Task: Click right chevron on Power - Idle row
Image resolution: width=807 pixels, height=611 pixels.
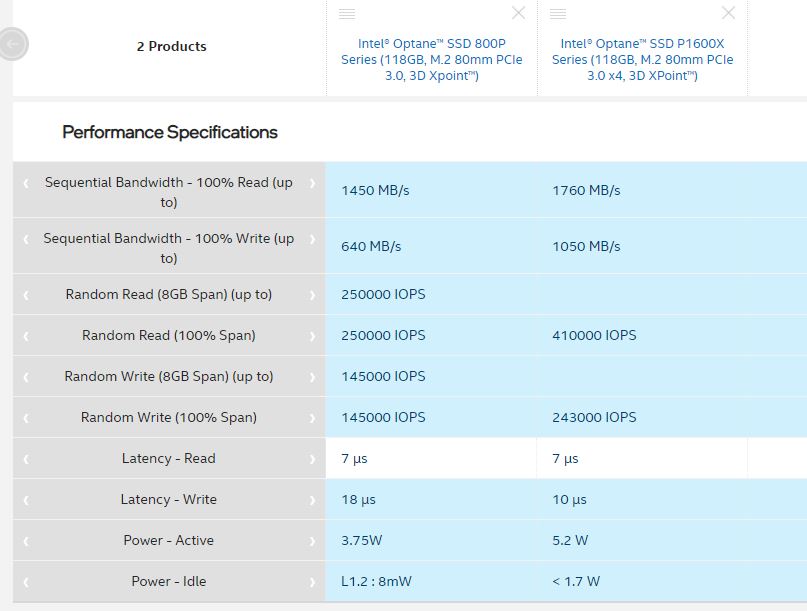Action: click(312, 582)
